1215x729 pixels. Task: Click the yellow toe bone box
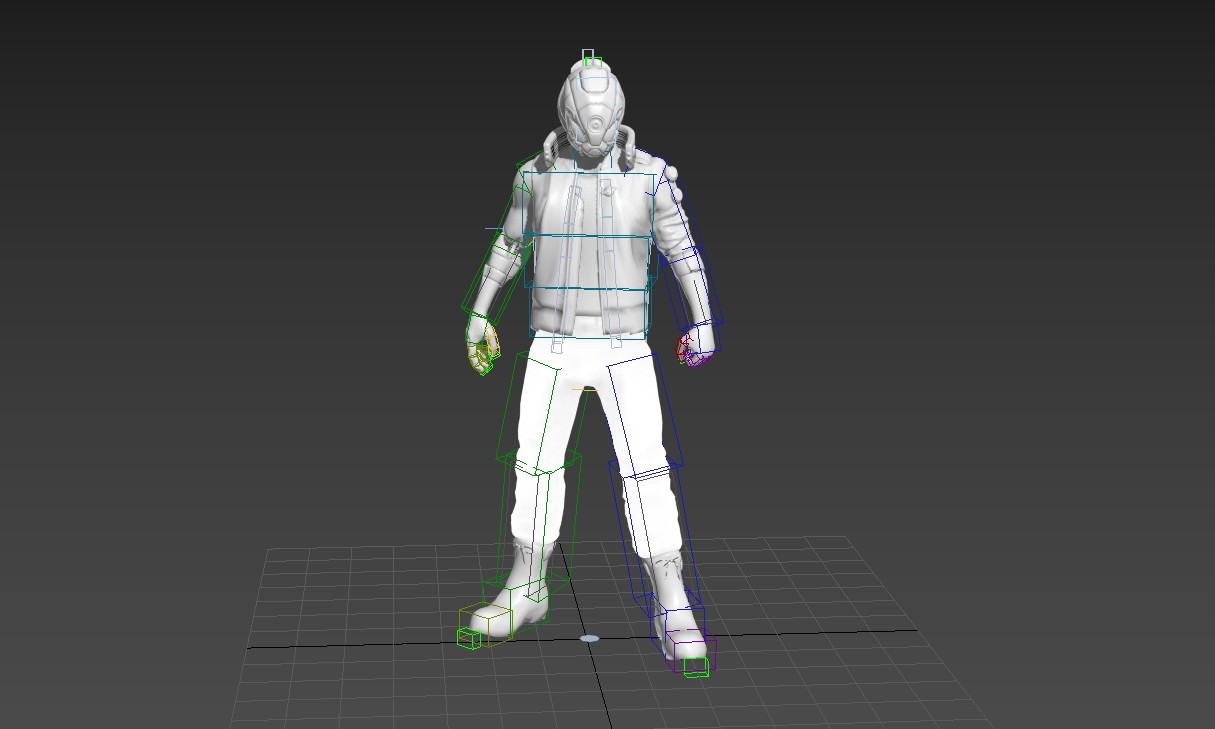[485, 622]
